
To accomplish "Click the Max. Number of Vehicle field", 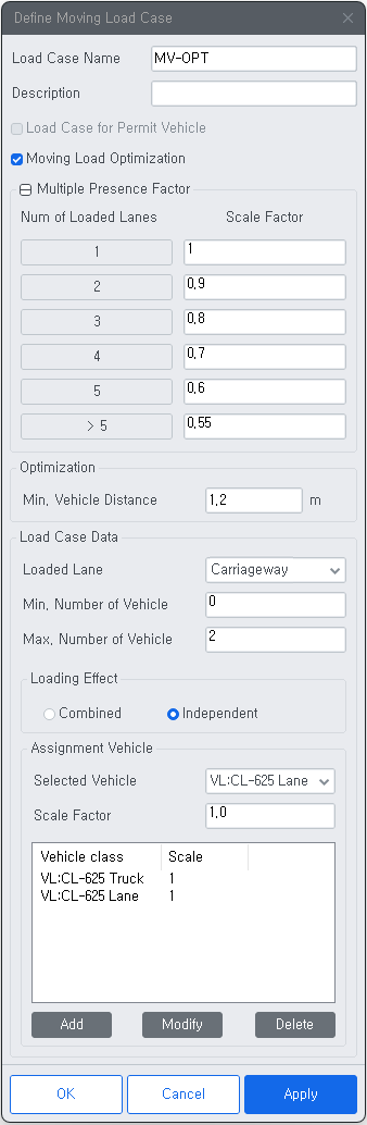I will pos(275,639).
